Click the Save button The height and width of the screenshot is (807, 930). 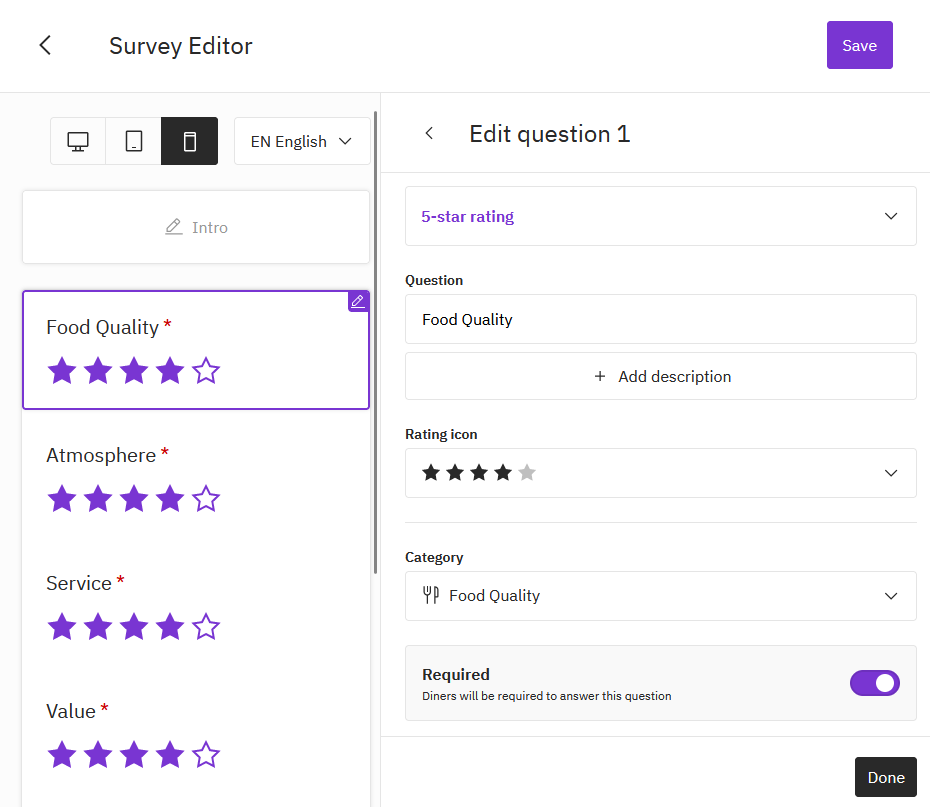859,45
